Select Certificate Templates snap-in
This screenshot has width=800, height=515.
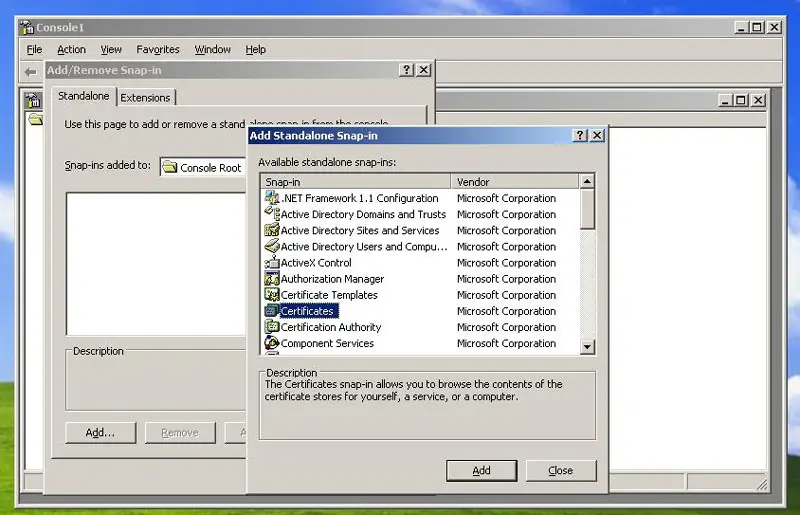click(x=329, y=295)
